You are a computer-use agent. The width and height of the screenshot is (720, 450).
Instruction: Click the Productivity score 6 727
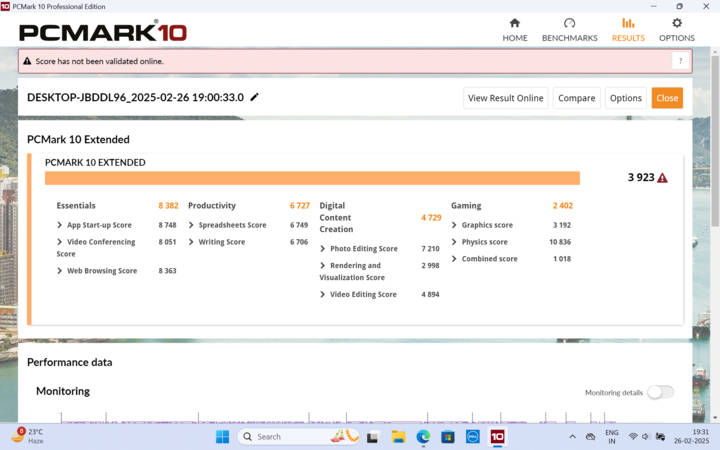(x=300, y=206)
